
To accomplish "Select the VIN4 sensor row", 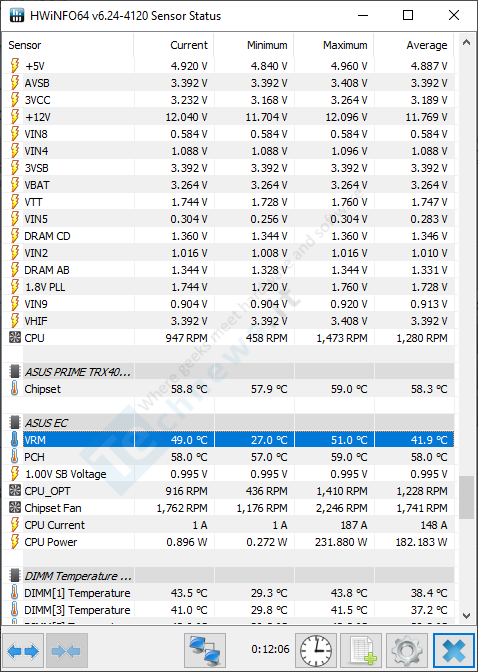I will (x=228, y=151).
